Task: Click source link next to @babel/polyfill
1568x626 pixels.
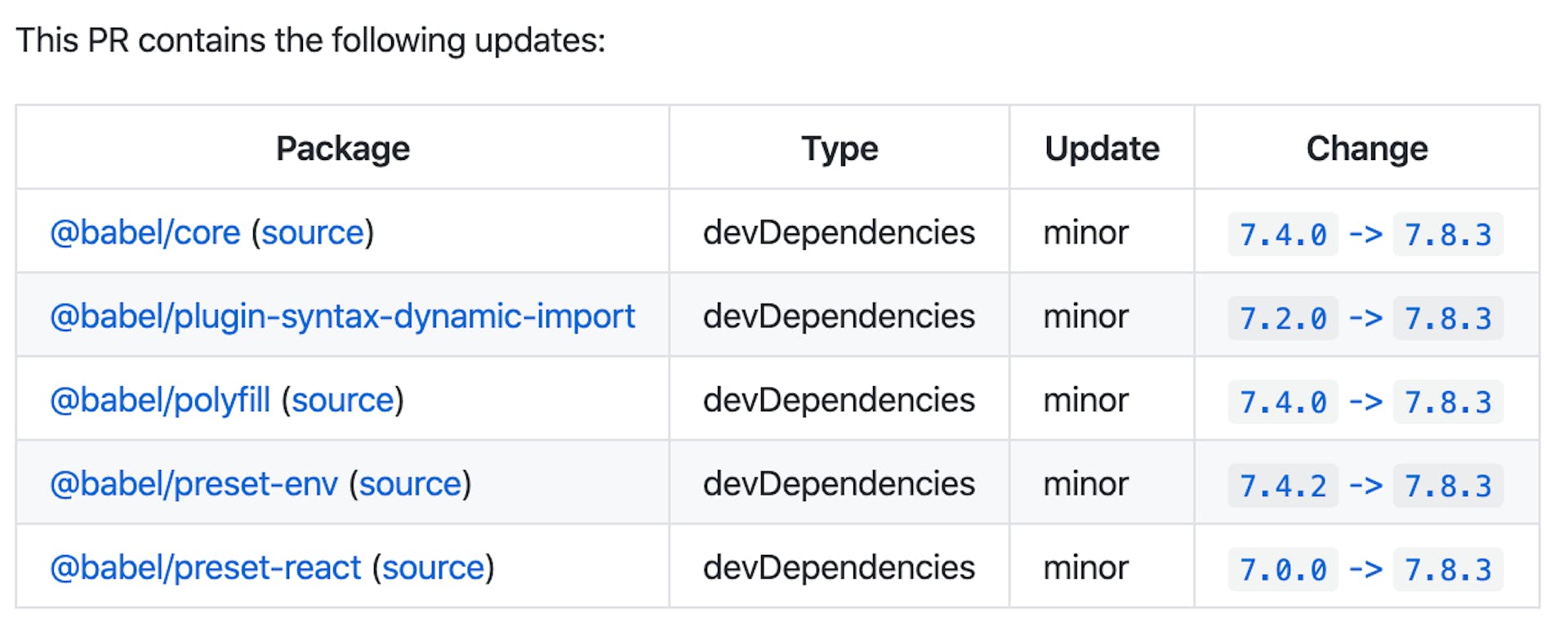Action: (343, 401)
